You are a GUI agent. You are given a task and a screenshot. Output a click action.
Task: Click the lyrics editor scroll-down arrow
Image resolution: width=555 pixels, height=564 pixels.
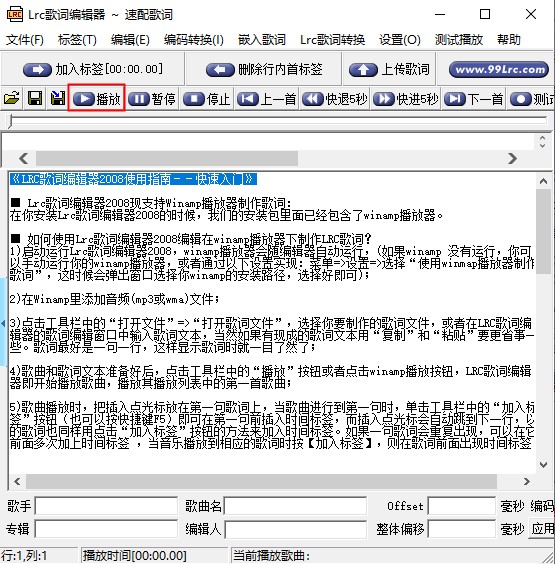[x=543, y=465]
